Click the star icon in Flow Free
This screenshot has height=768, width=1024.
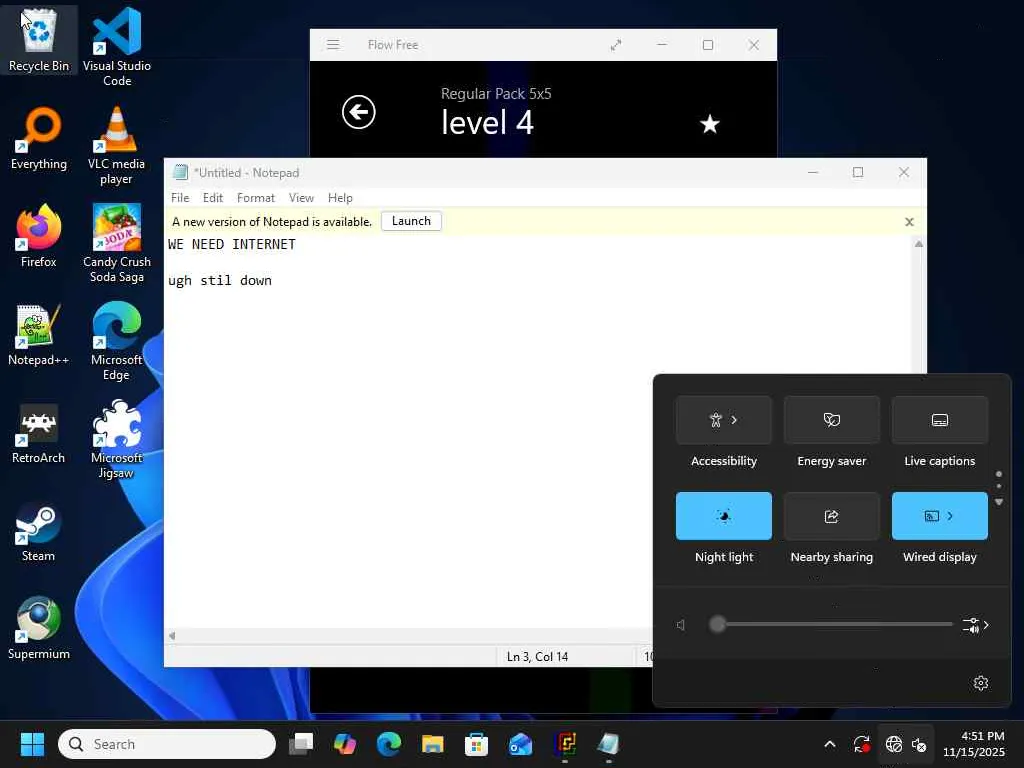coord(709,123)
